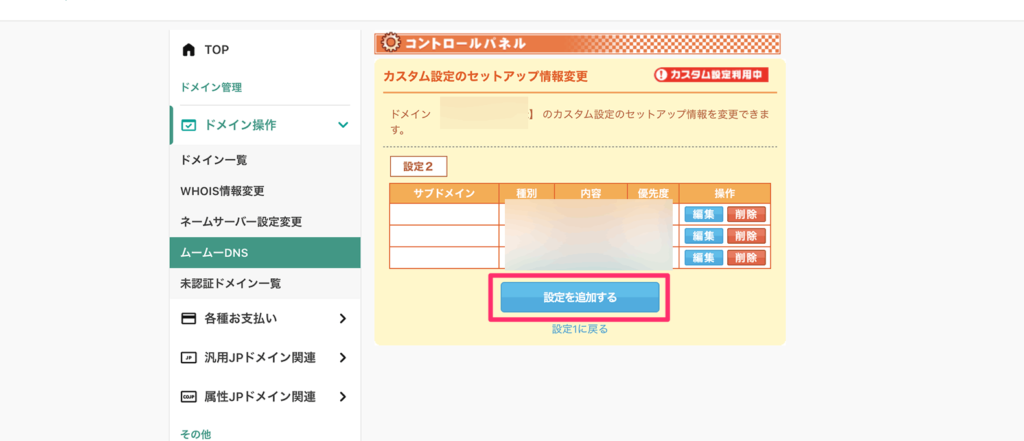Click the 内容 column header
Viewport: 1024px width, 441px height.
tap(590, 193)
